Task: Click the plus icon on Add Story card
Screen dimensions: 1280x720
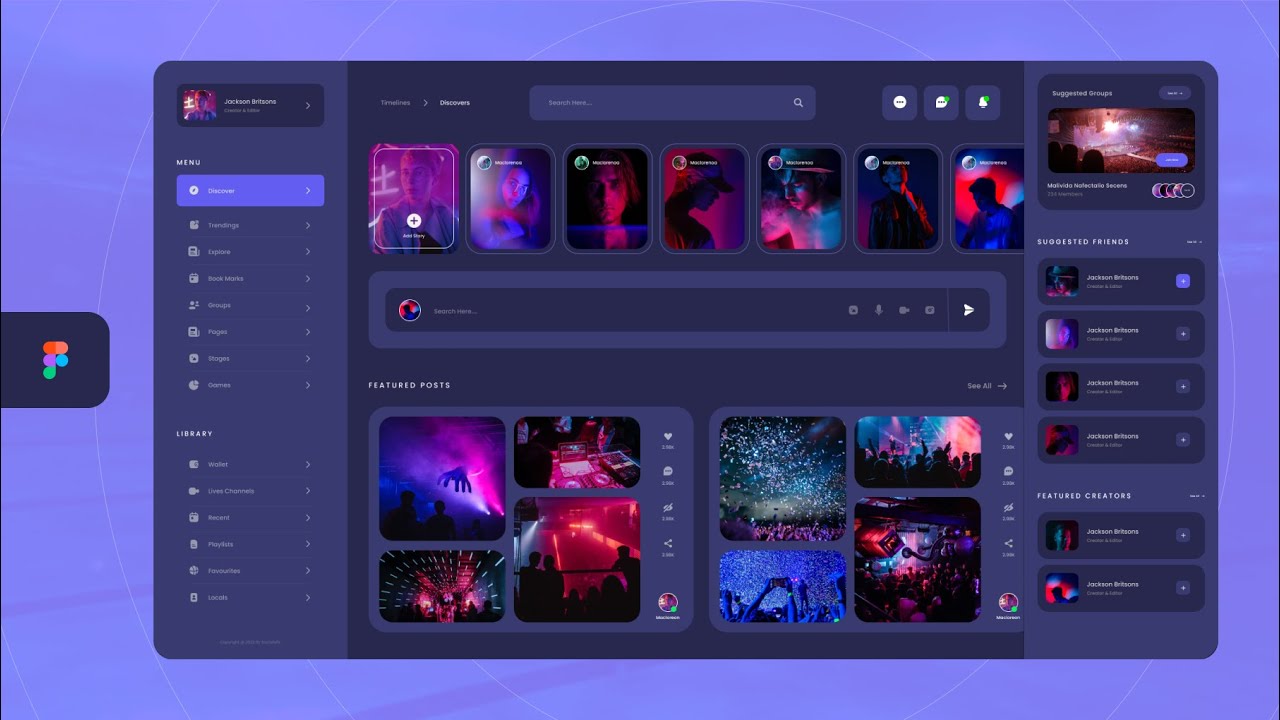Action: coord(414,220)
